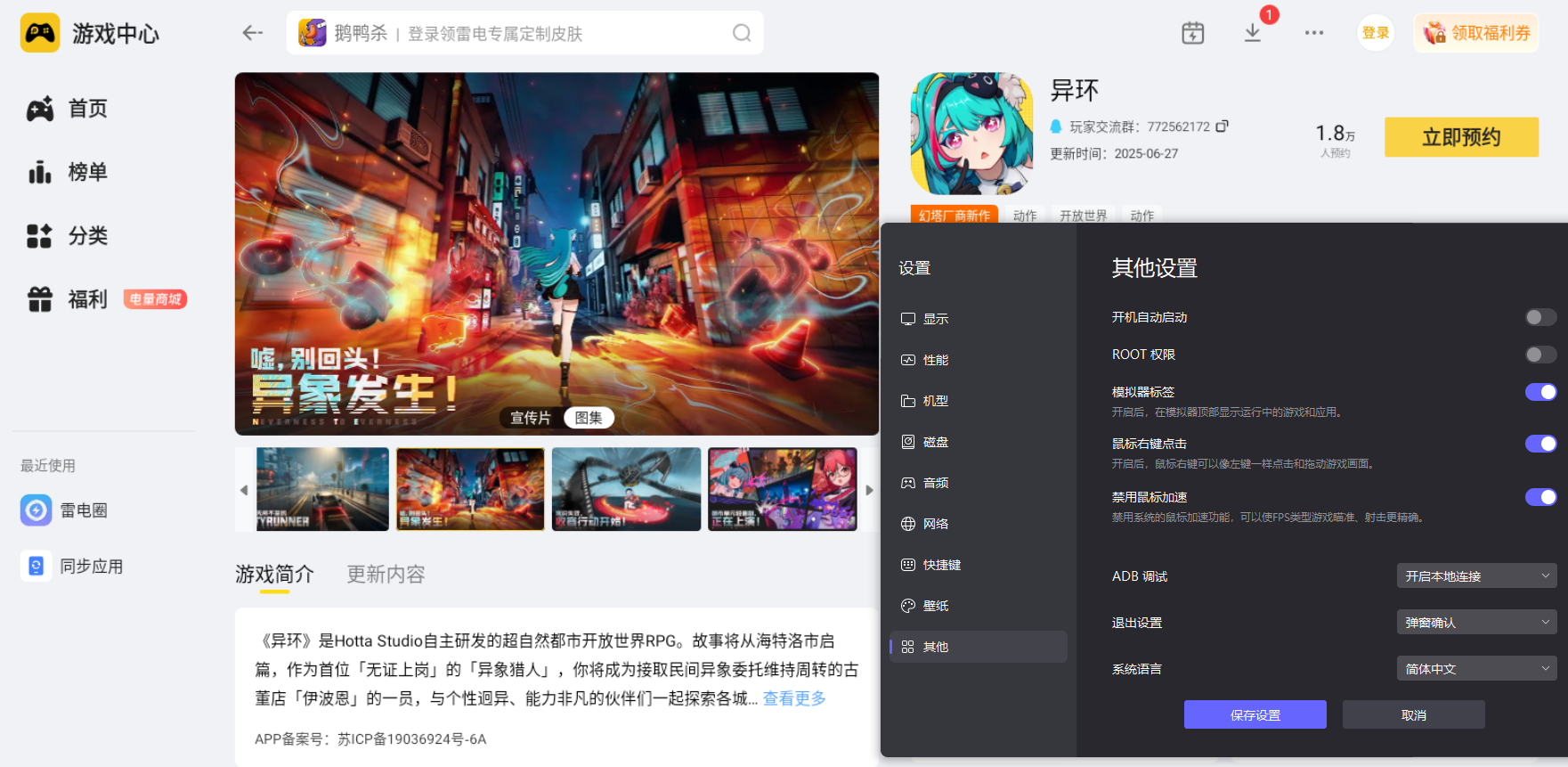This screenshot has height=767, width=1568.
Task: Open 磁盘 disk settings
Action: click(x=979, y=442)
